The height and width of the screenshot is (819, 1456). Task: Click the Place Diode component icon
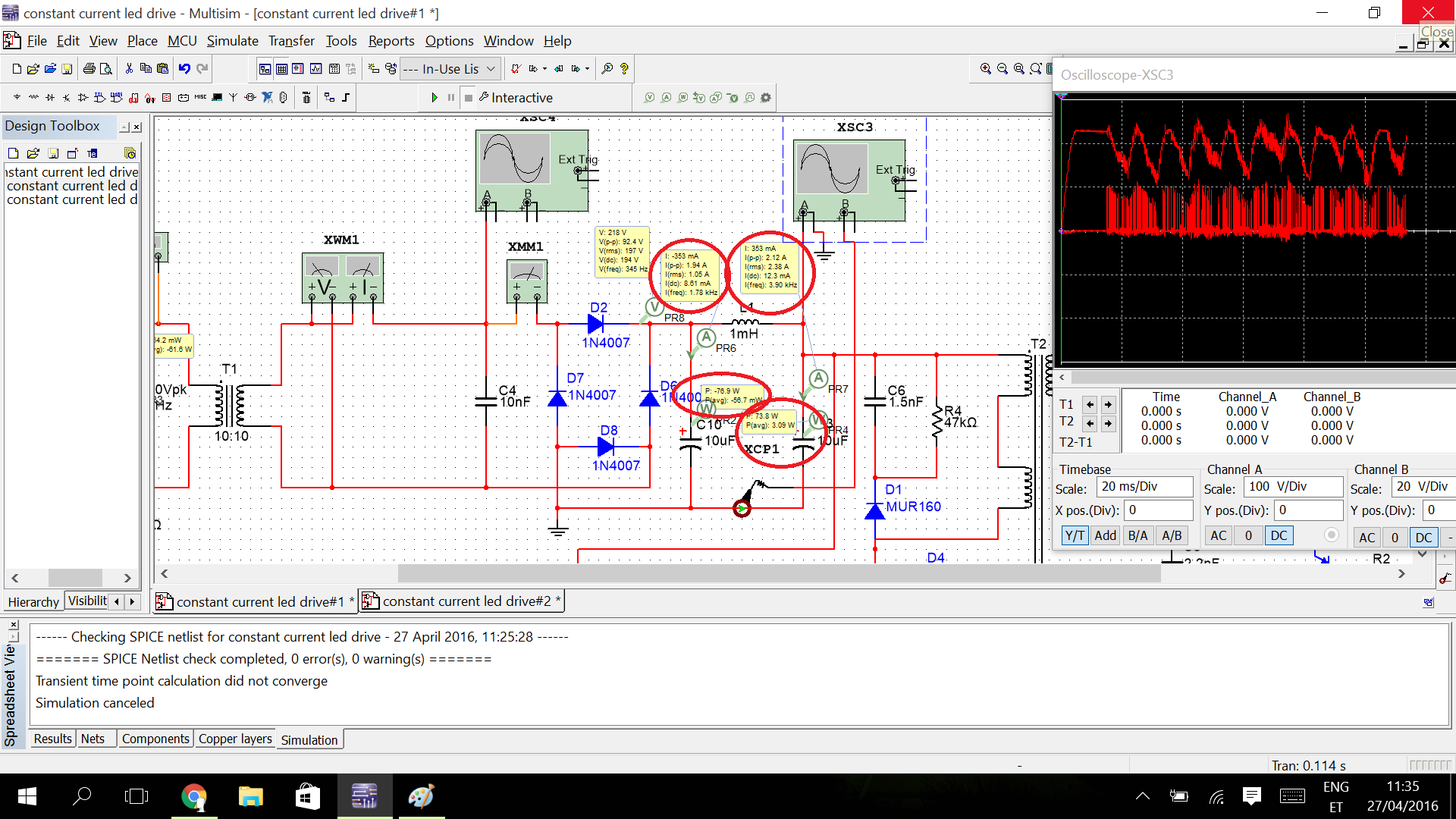[x=50, y=98]
